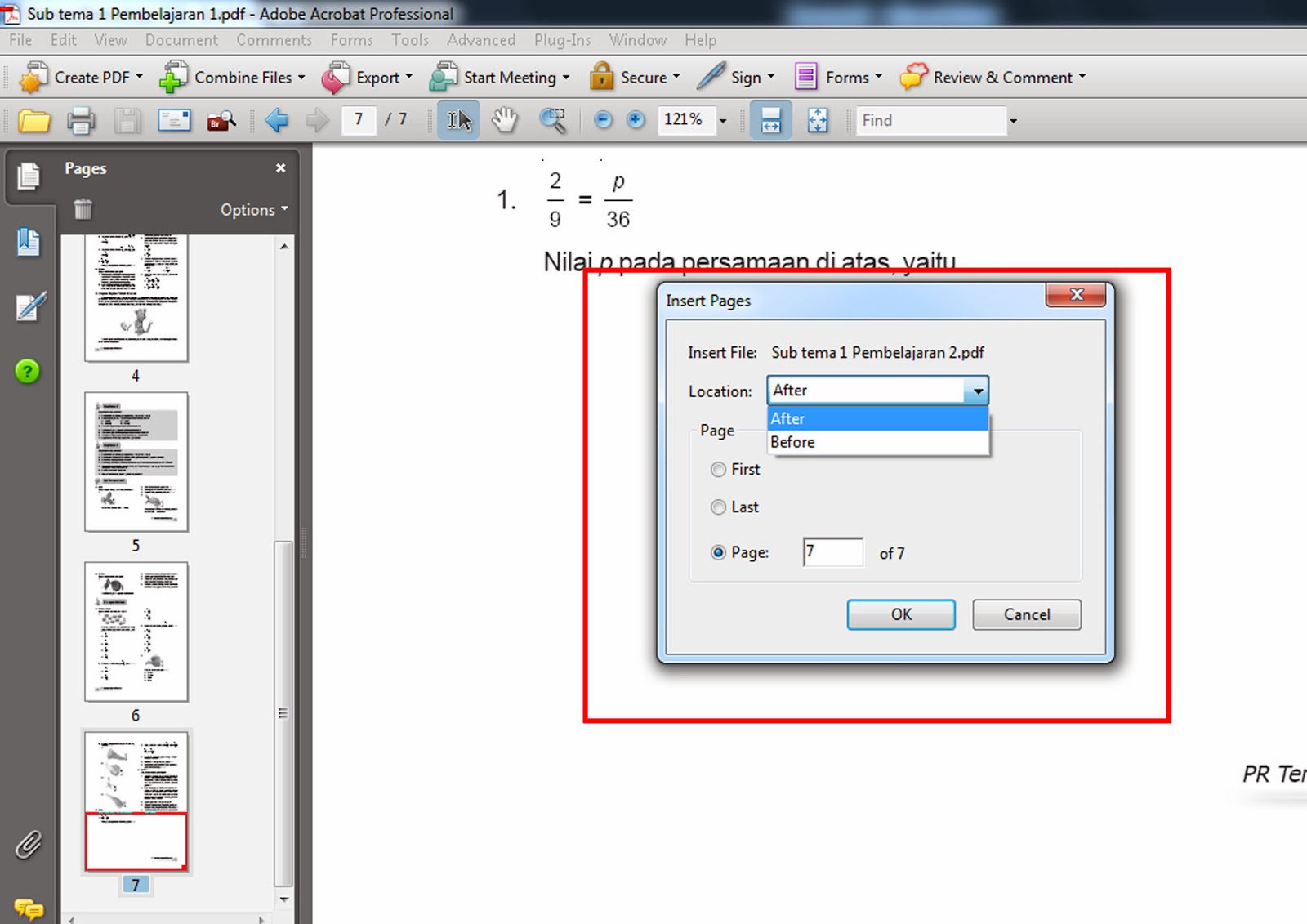Choose After in Location list
Image resolution: width=1307 pixels, height=924 pixels.
point(877,418)
